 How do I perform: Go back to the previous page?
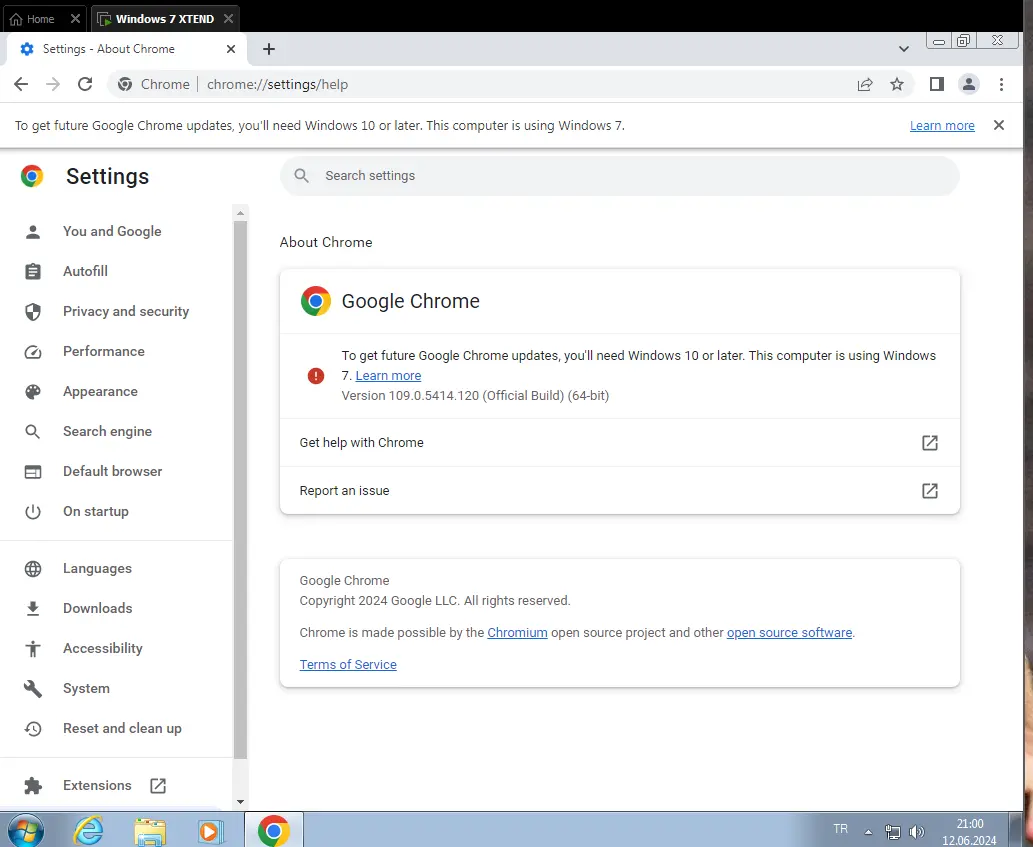21,84
